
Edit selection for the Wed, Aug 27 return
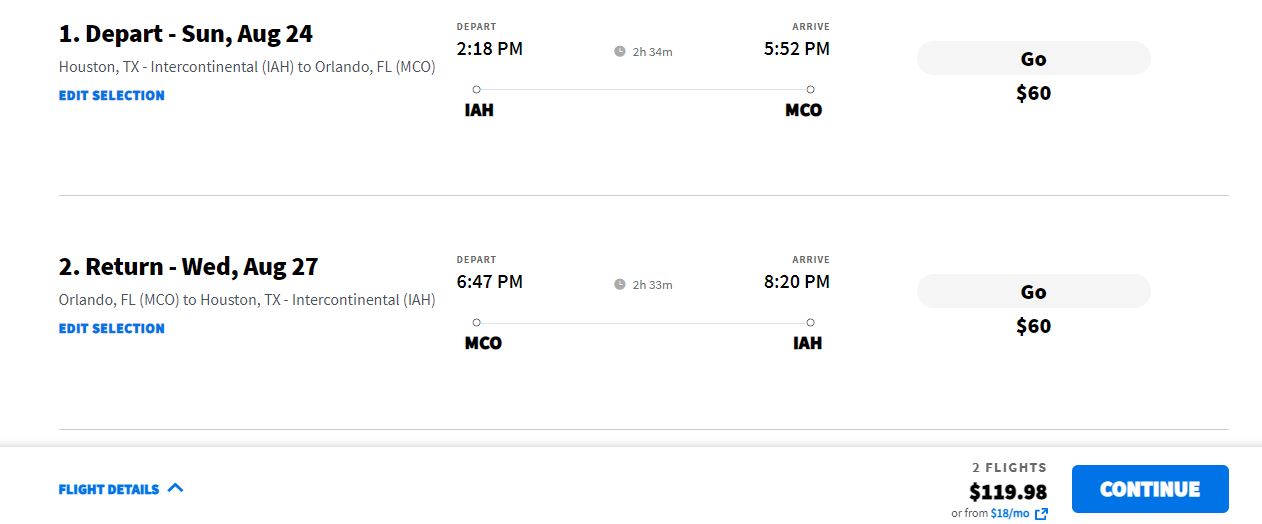(112, 328)
